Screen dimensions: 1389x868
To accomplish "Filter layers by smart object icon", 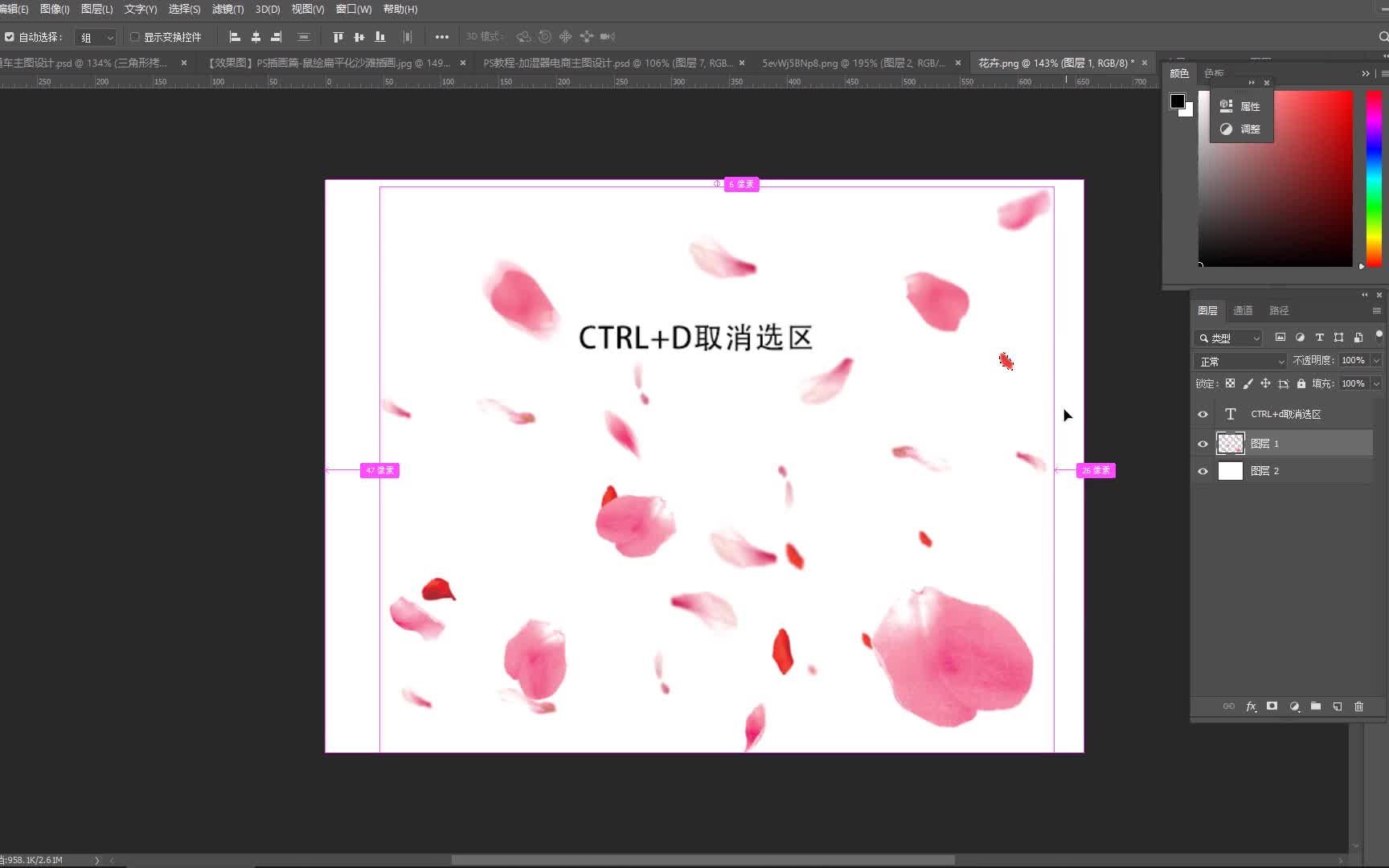I will pos(1358,338).
